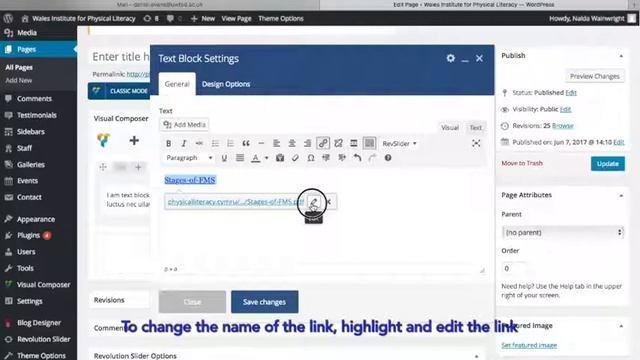Click the paste as text icon
Screen dimensions: 640x360
coord(280,158)
